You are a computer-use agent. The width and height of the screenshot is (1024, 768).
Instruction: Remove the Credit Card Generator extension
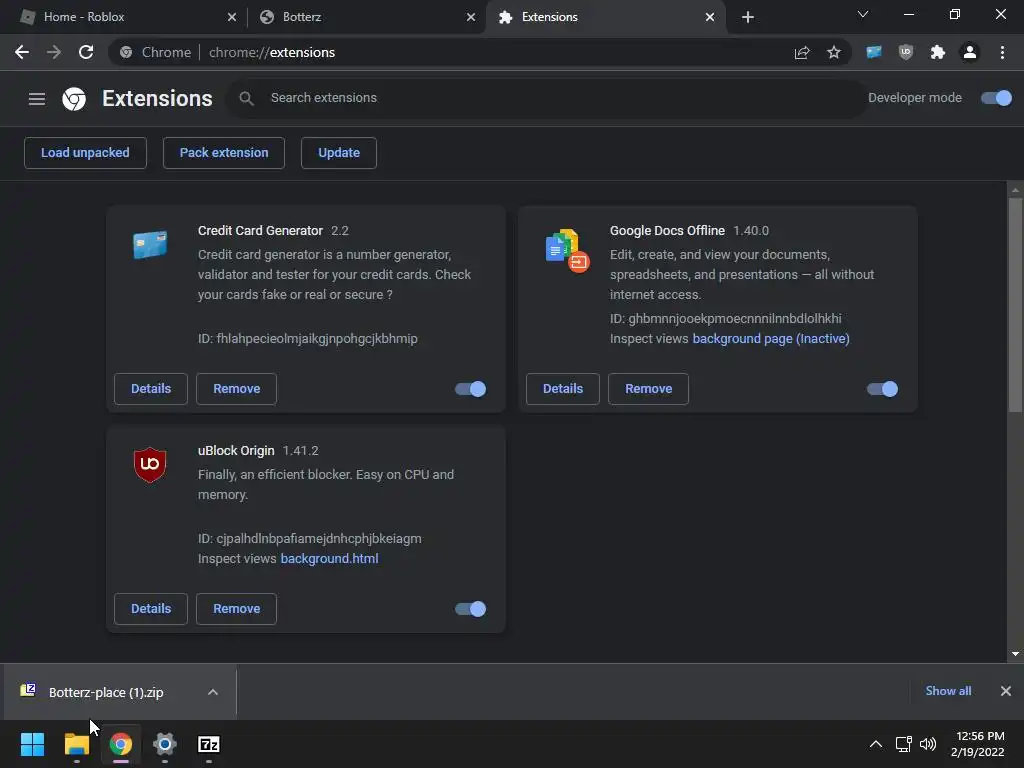[236, 389]
